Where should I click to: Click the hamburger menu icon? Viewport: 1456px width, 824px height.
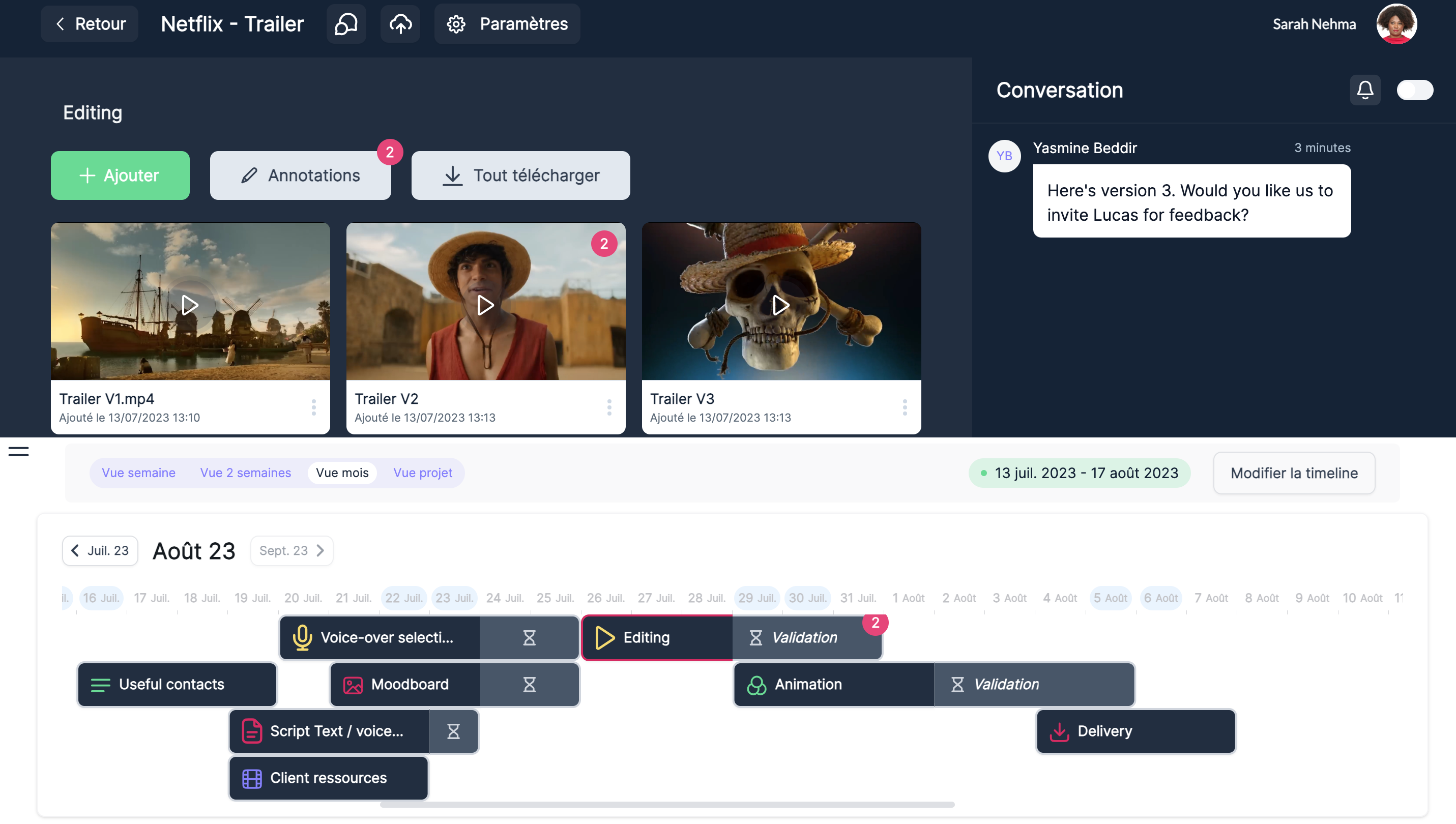[x=18, y=452]
